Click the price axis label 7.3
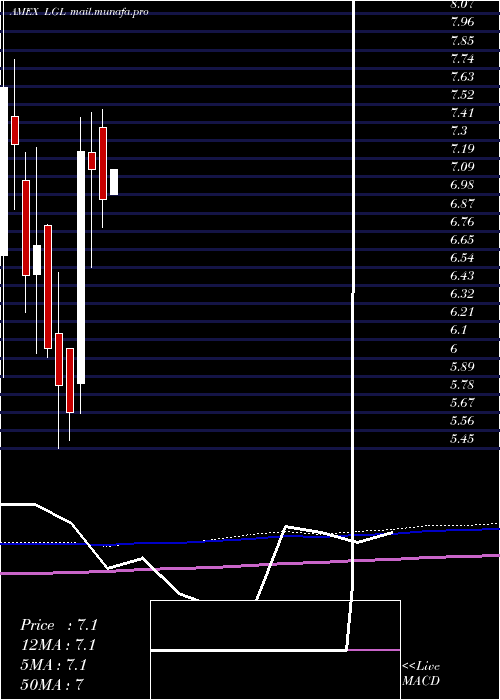The height and width of the screenshot is (700, 500). click(459, 131)
